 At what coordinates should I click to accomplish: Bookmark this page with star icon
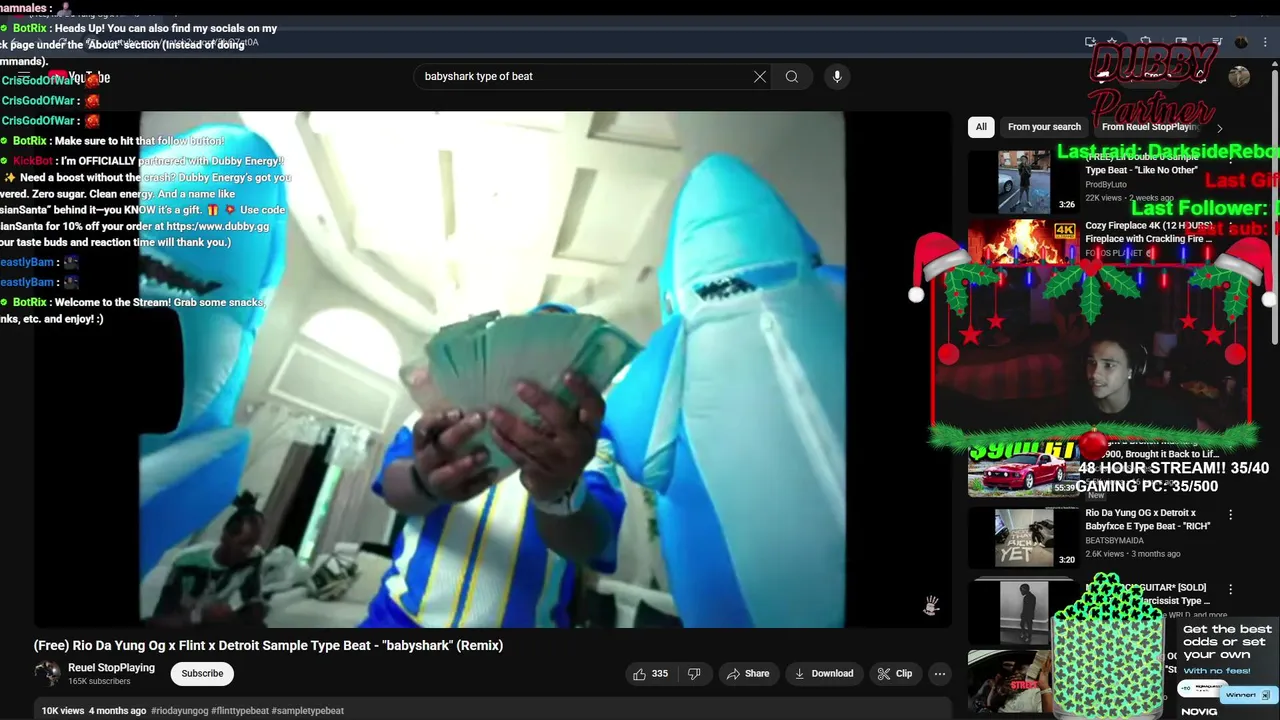pos(1112,42)
